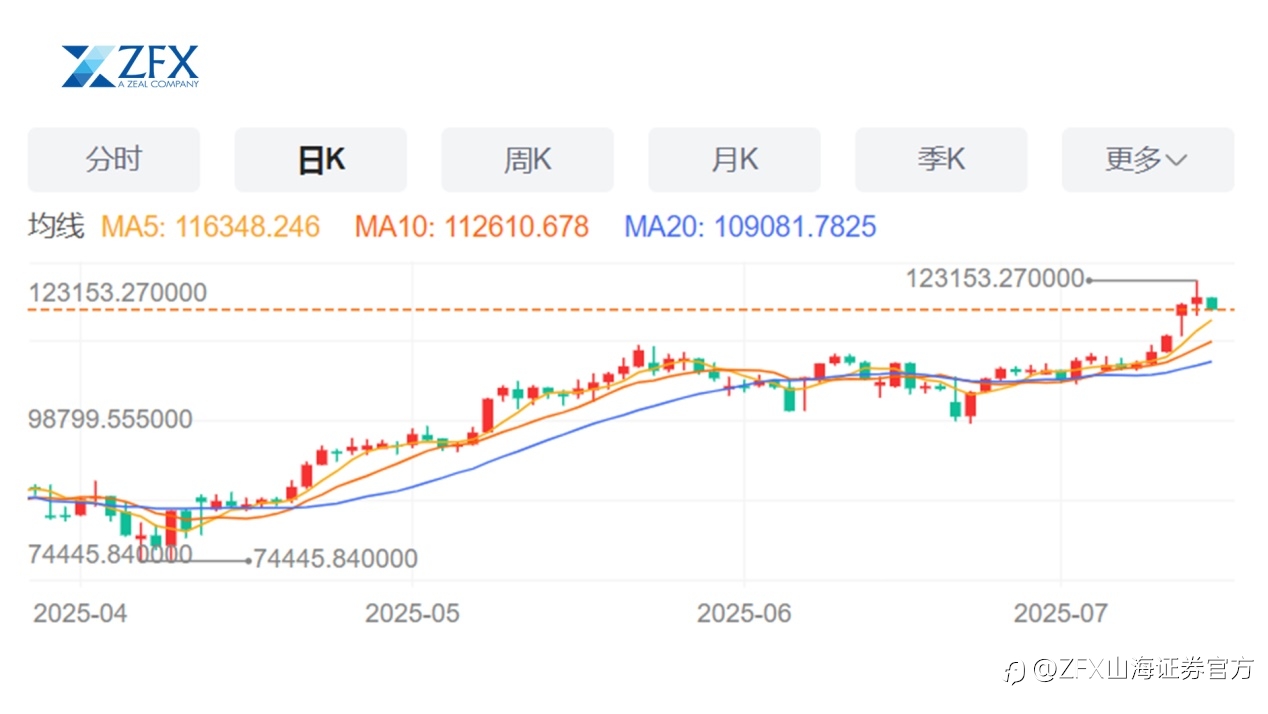The height and width of the screenshot is (714, 1268).
Task: Open the 周K weekly chart tab
Action: point(527,160)
